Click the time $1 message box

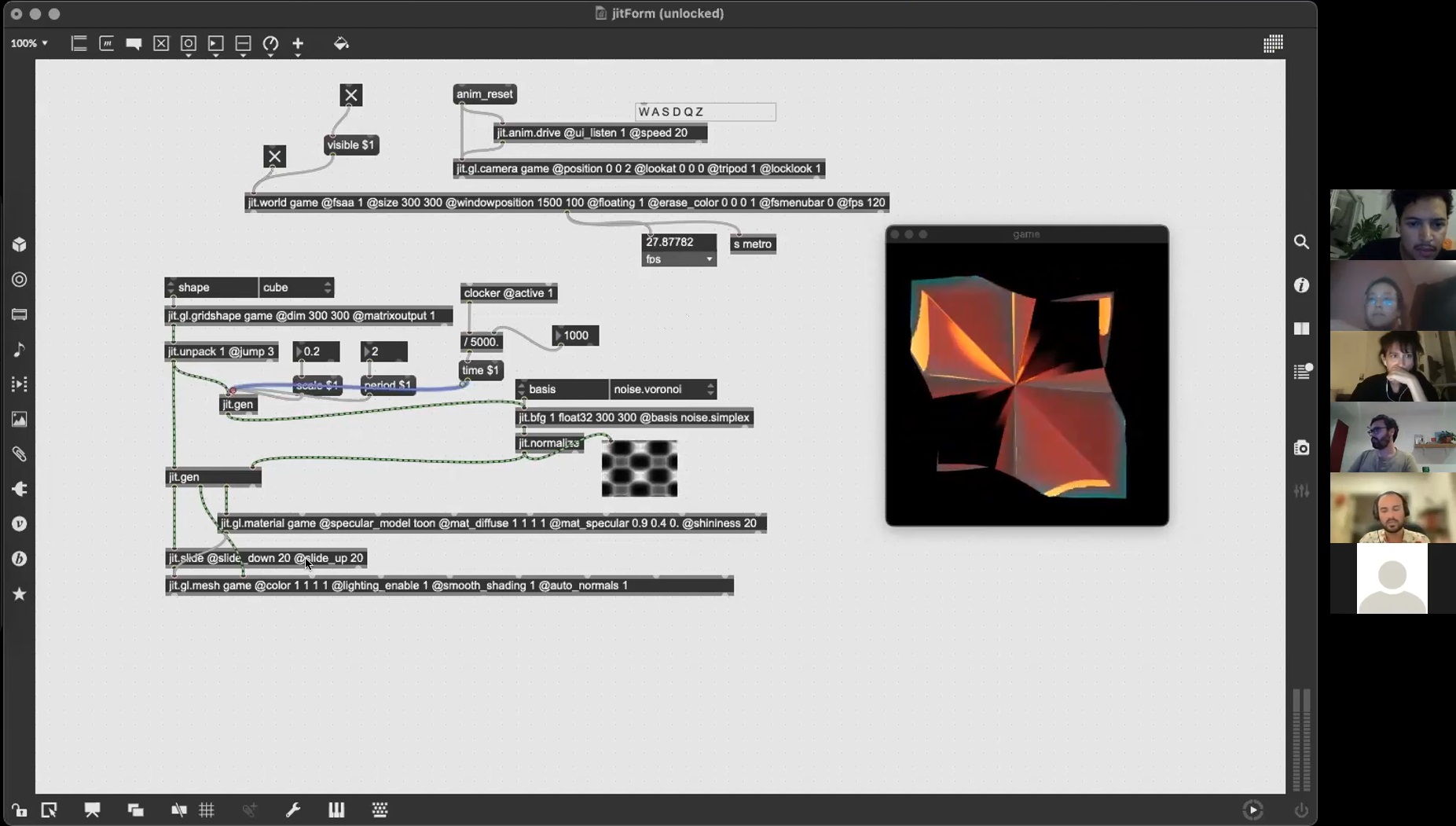(480, 370)
